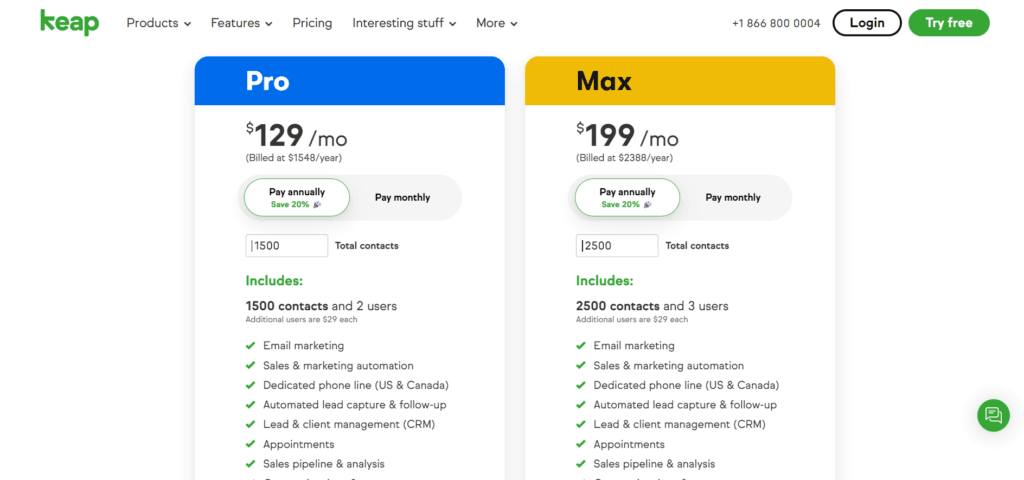Image resolution: width=1024 pixels, height=480 pixels.
Task: Select Pay annually on the Max plan
Action: (628, 197)
